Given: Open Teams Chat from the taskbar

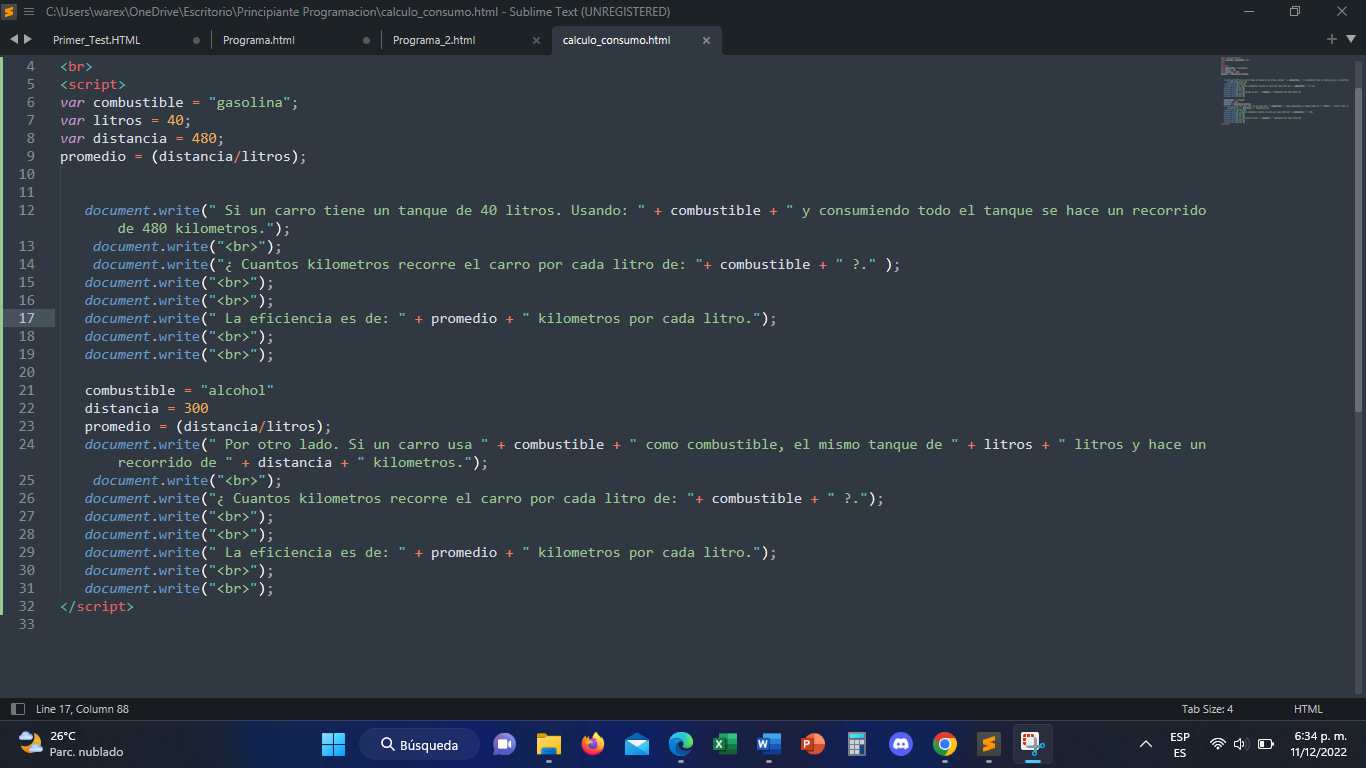Looking at the screenshot, I should (504, 744).
